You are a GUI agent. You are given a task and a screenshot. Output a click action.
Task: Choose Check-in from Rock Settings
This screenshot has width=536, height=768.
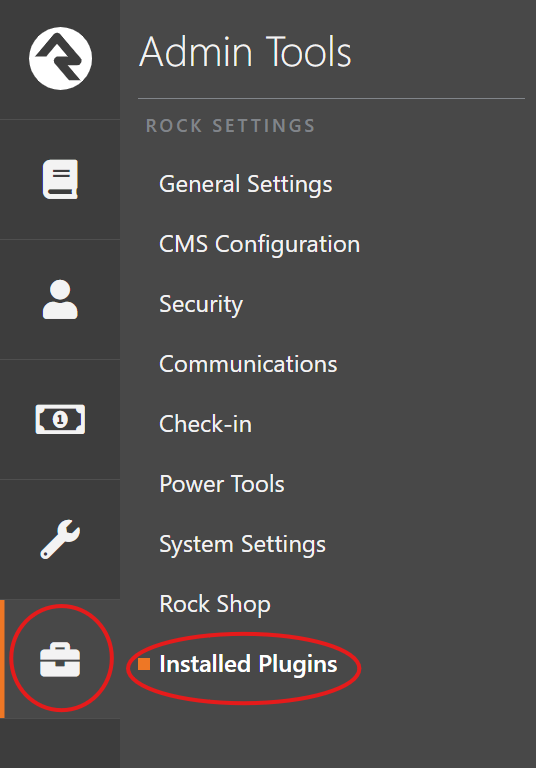coord(205,424)
